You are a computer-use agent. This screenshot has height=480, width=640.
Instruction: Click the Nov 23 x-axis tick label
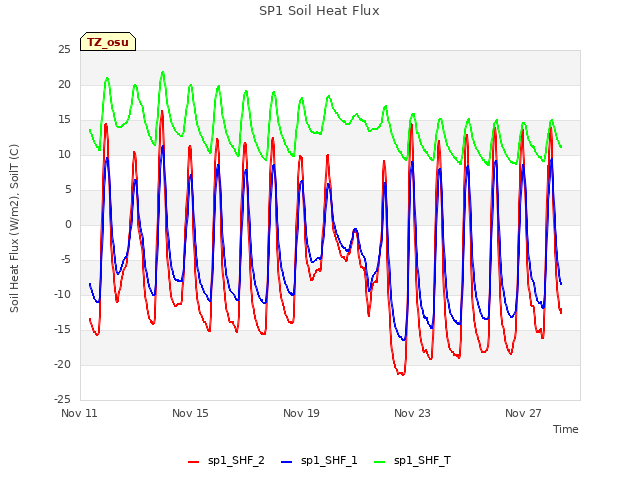412,413
